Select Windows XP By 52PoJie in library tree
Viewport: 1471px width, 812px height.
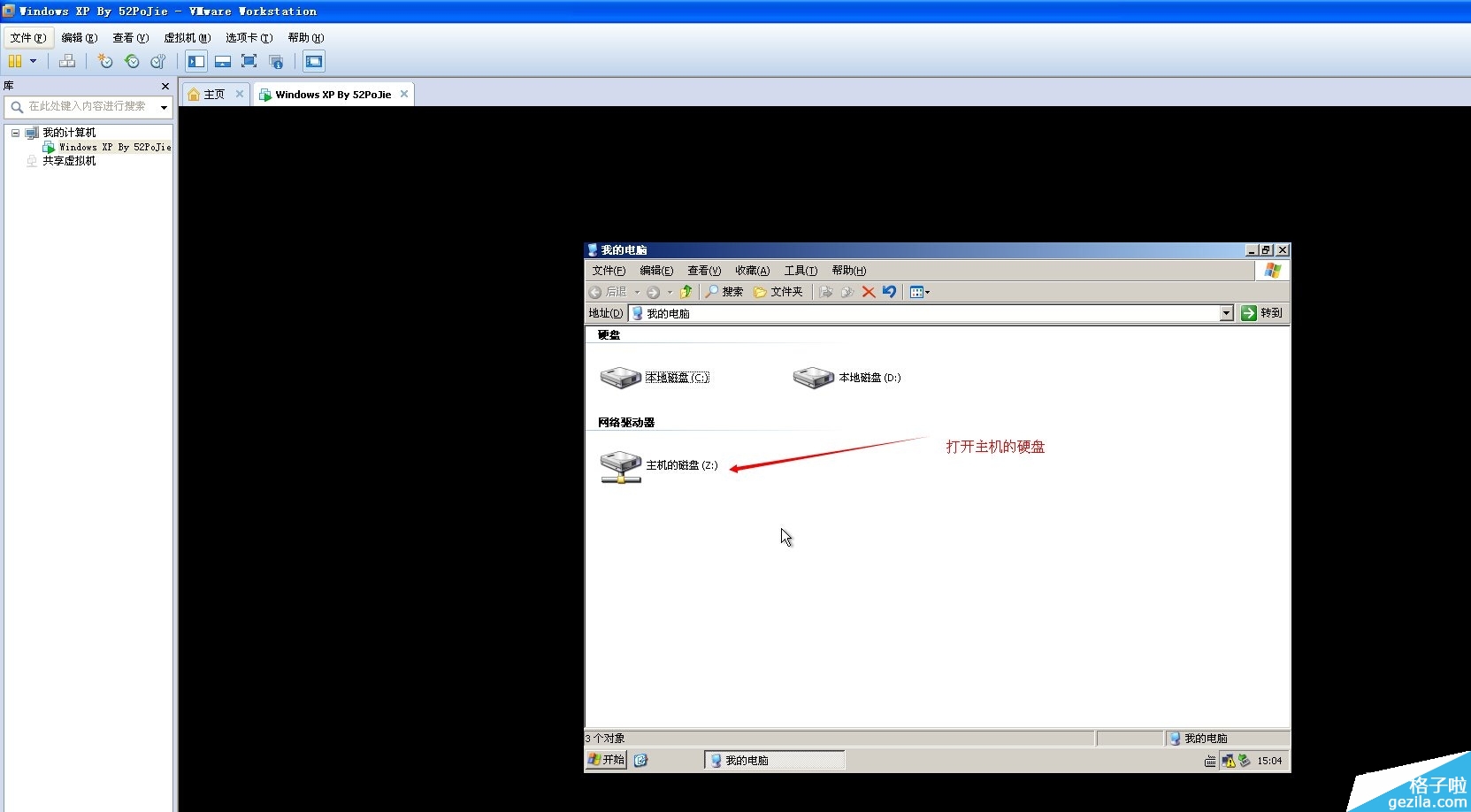[x=115, y=147]
